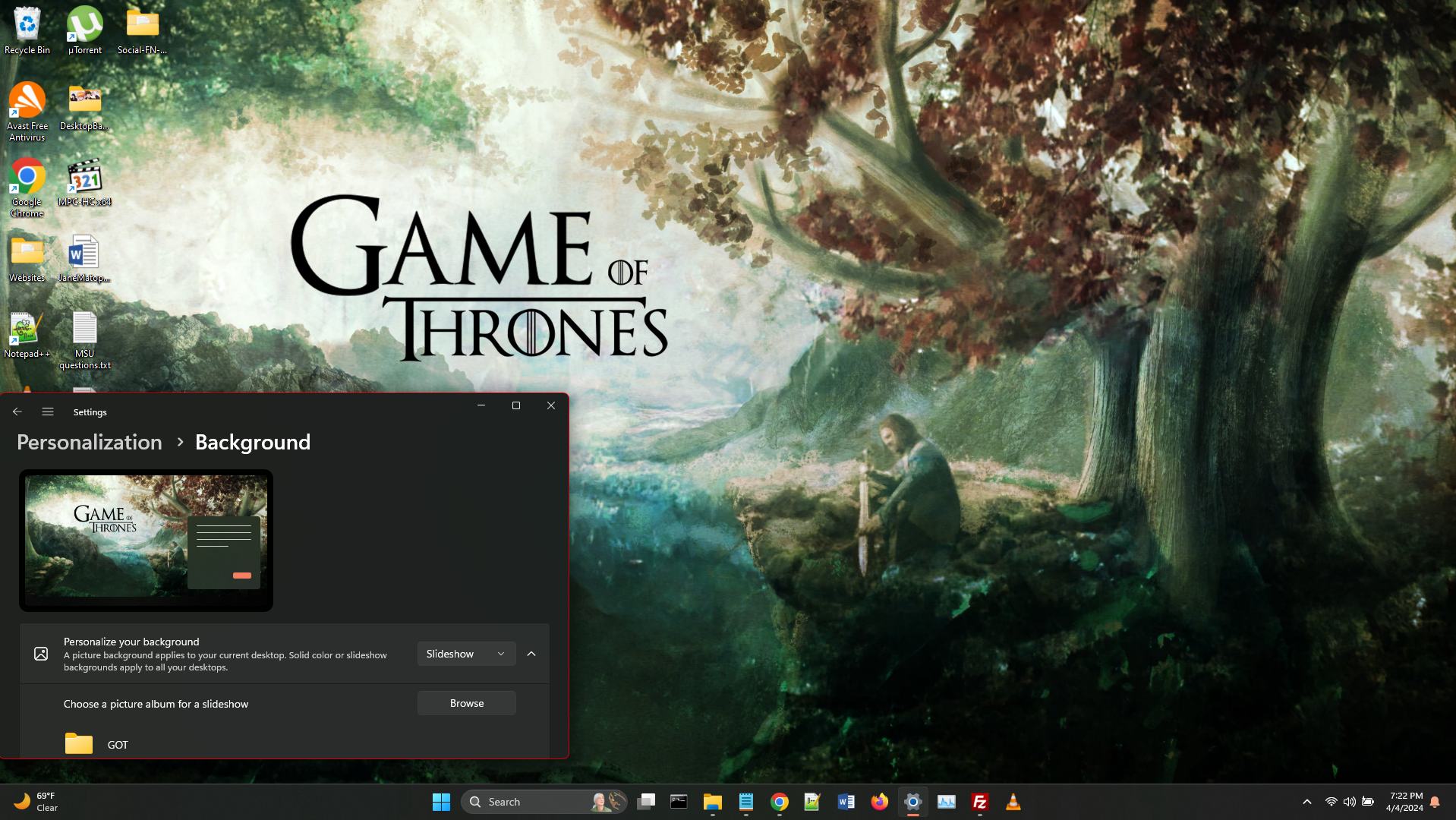Open Notepad++ from taskbar
Screen dimensions: 1456x820
pos(812,802)
